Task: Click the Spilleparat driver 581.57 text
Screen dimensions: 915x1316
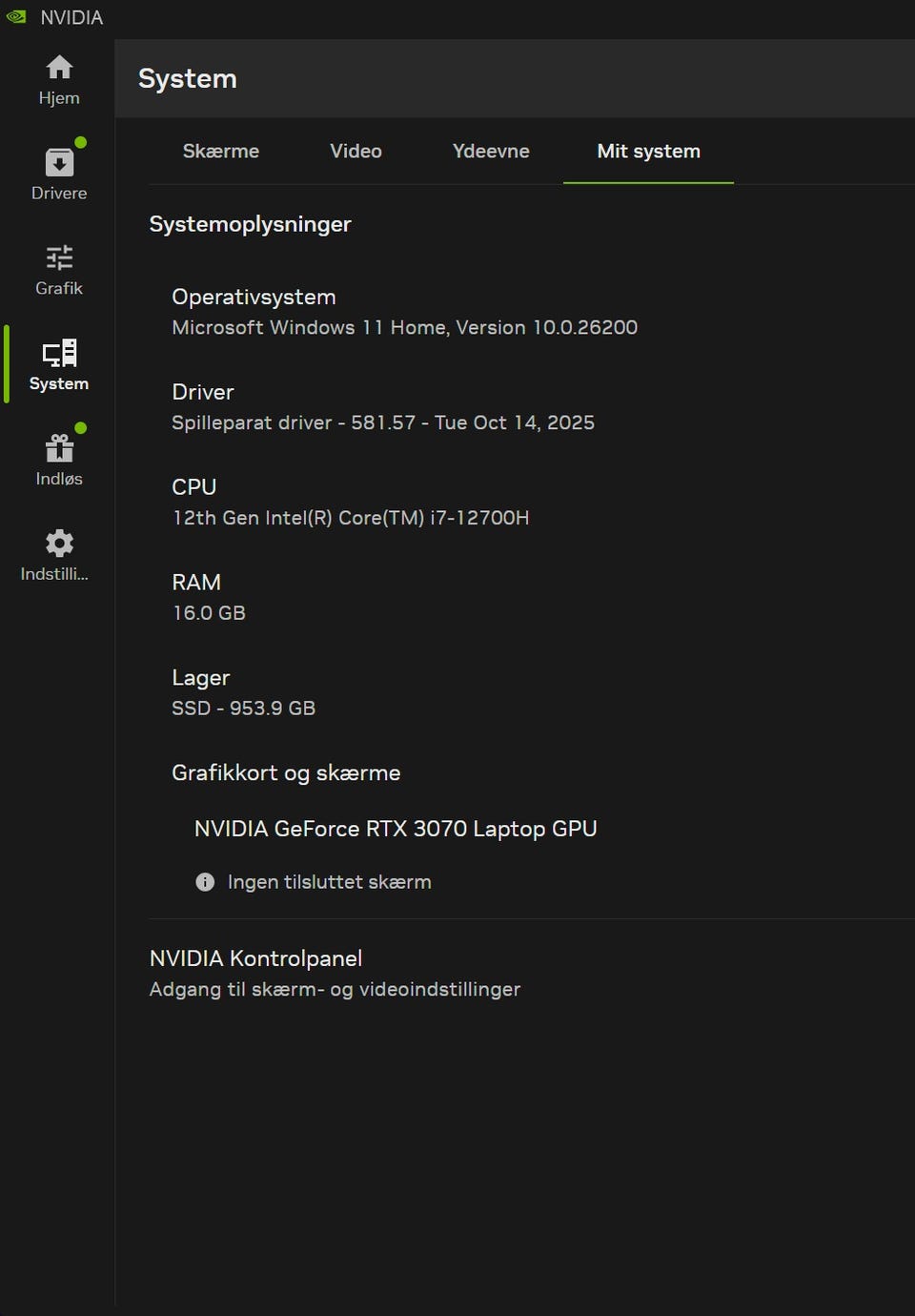Action: pos(383,422)
